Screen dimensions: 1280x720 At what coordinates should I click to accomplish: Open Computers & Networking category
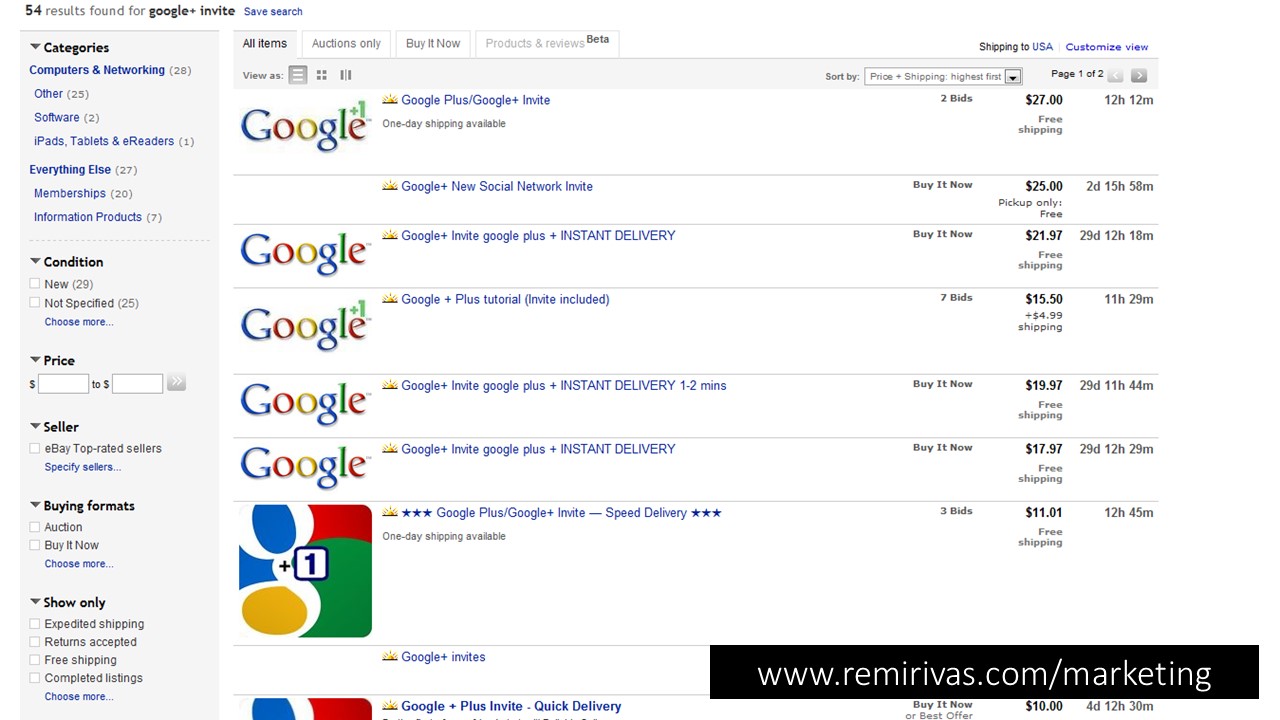tap(97, 70)
